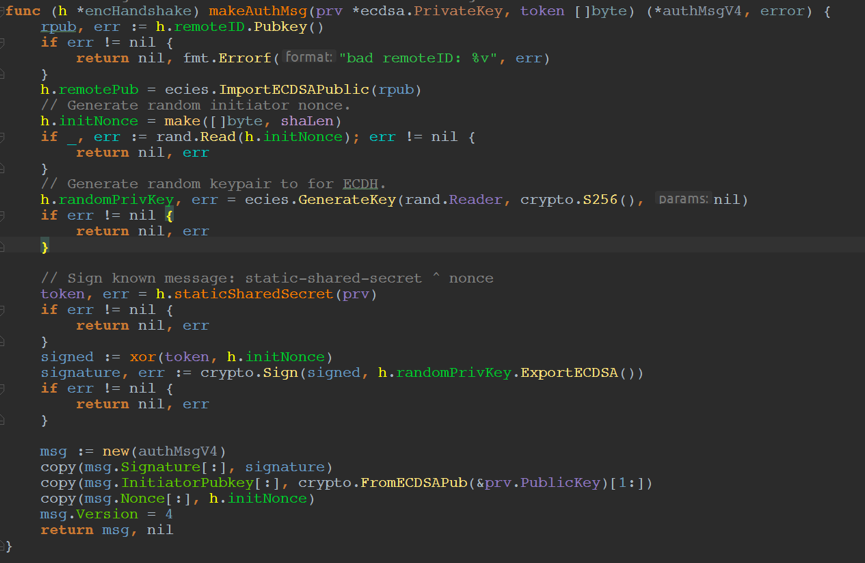Click 'Sign' in crypto.Sign call
This screenshot has width=865, height=563.
point(280,373)
